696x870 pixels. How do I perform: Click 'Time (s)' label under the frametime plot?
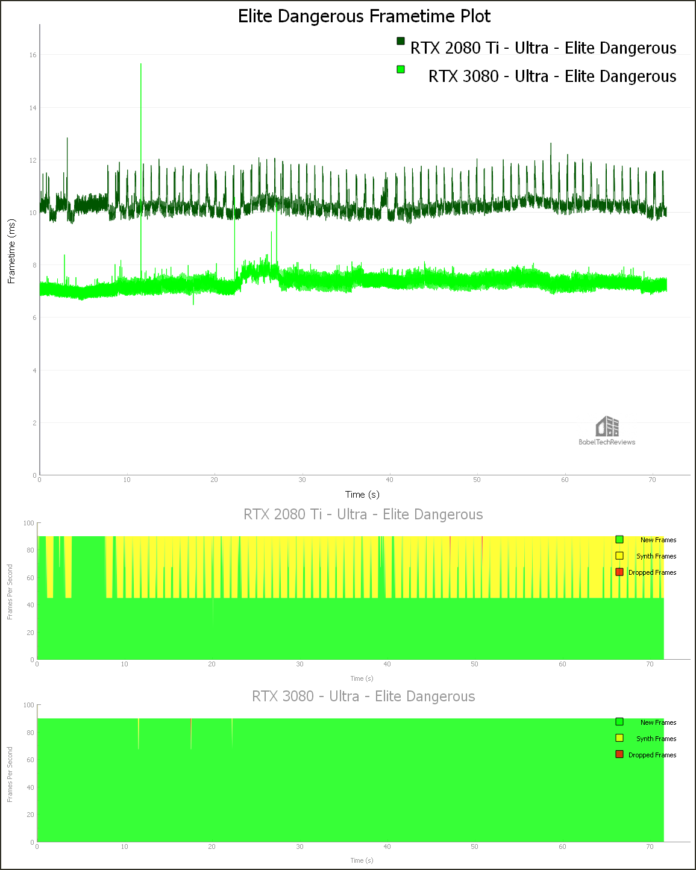click(362, 494)
